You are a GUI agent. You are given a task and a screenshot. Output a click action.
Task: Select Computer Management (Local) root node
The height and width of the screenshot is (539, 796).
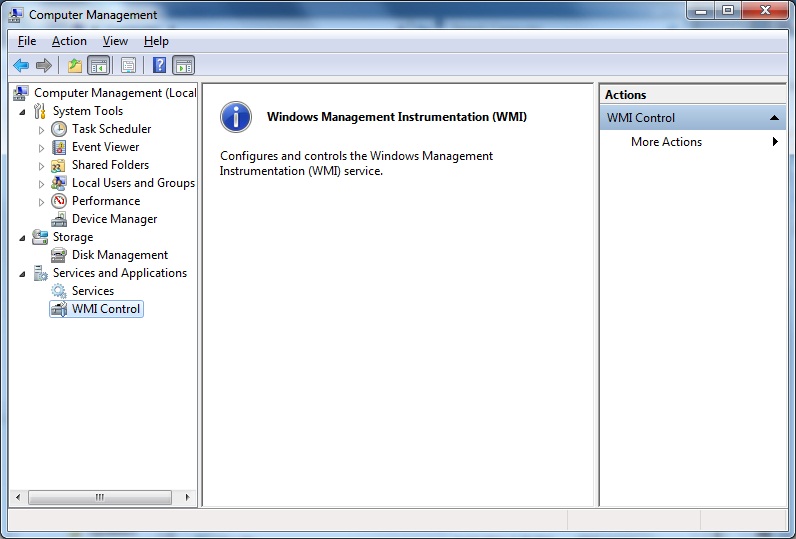115,93
